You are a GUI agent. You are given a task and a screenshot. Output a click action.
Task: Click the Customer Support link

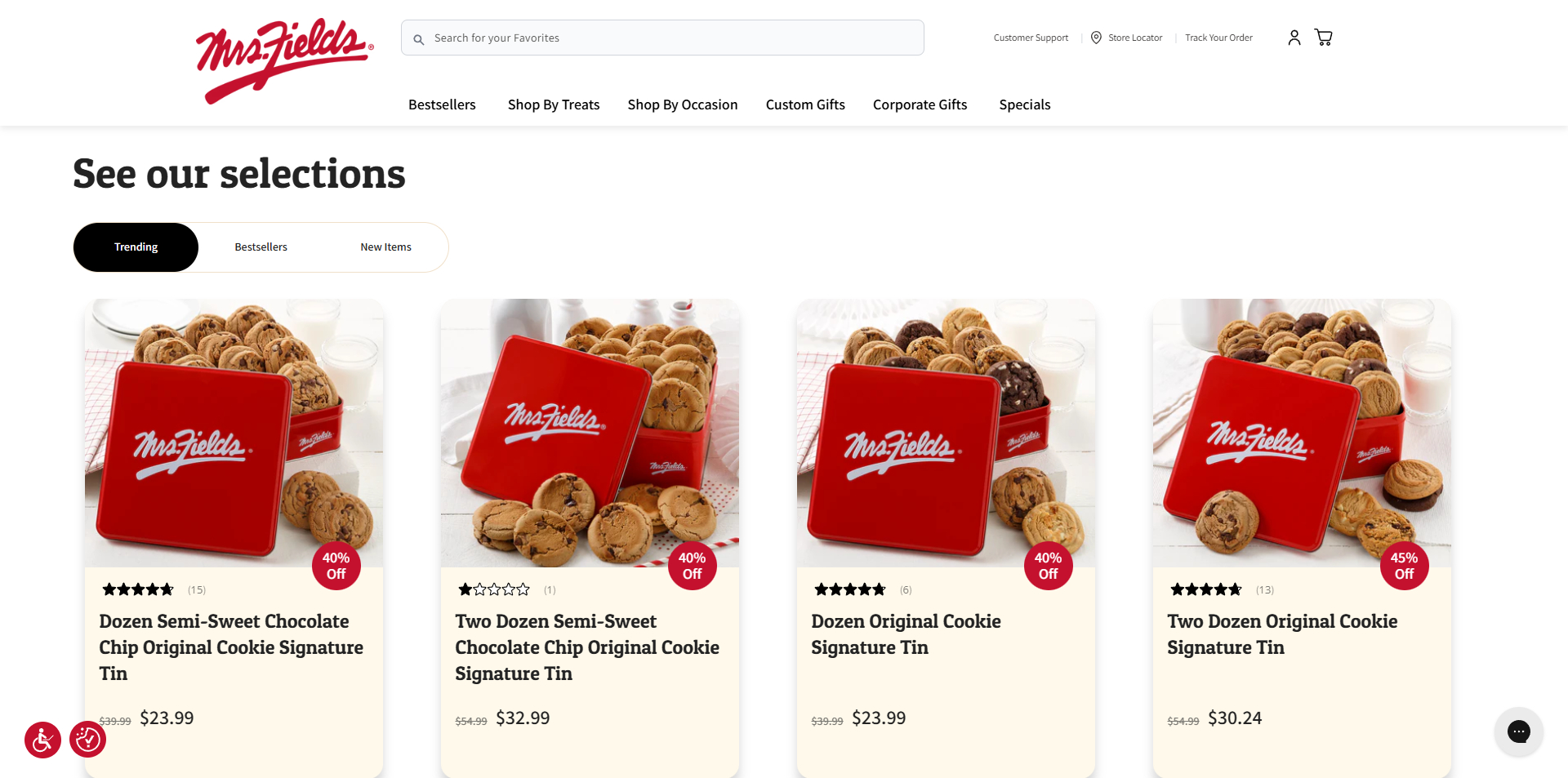point(1031,38)
